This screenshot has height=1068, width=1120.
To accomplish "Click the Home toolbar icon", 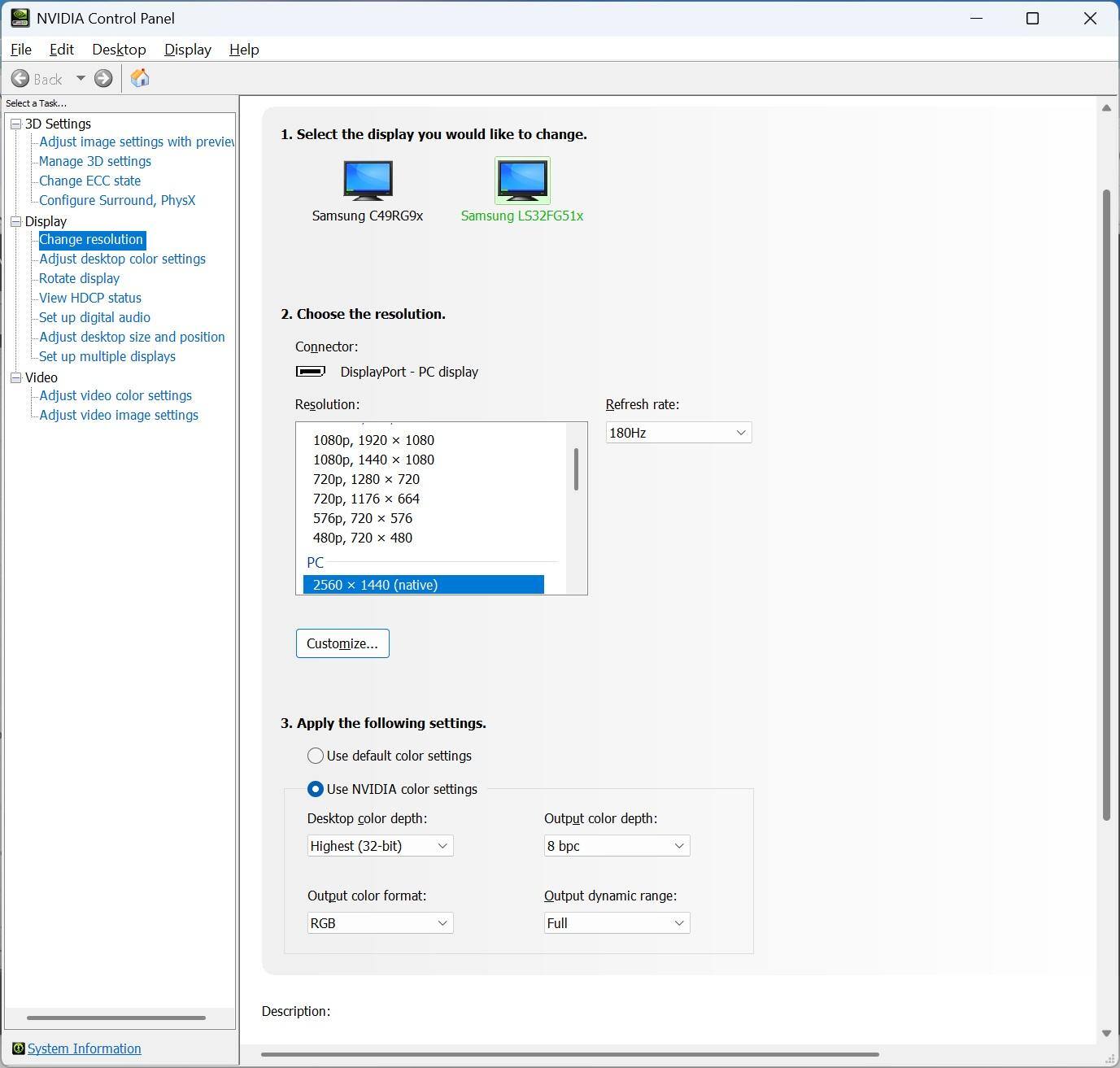I will click(x=140, y=78).
